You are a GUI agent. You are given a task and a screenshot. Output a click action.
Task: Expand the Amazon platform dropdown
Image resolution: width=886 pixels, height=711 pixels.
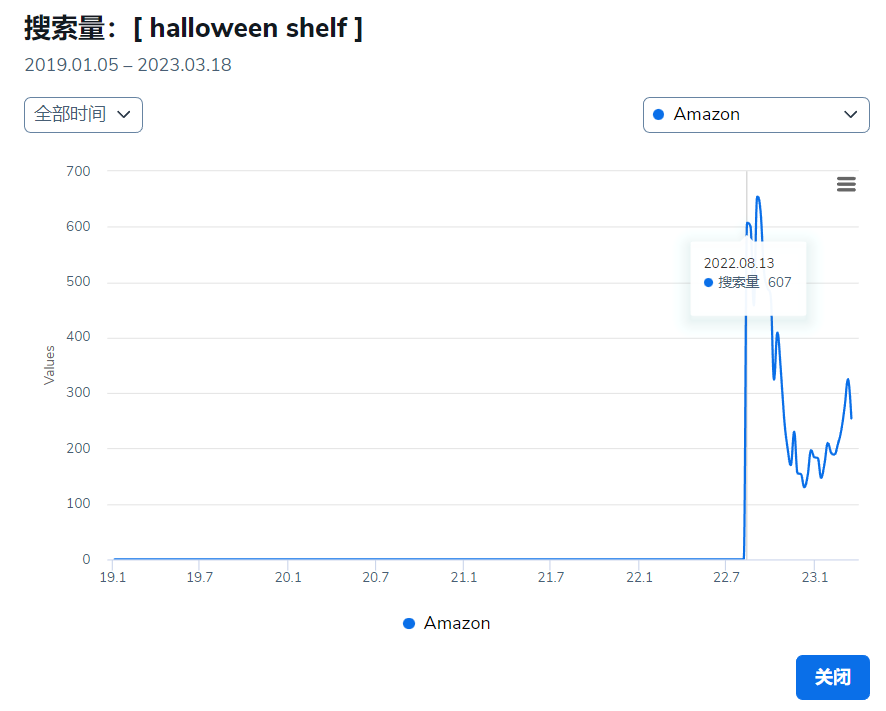pyautogui.click(x=755, y=114)
